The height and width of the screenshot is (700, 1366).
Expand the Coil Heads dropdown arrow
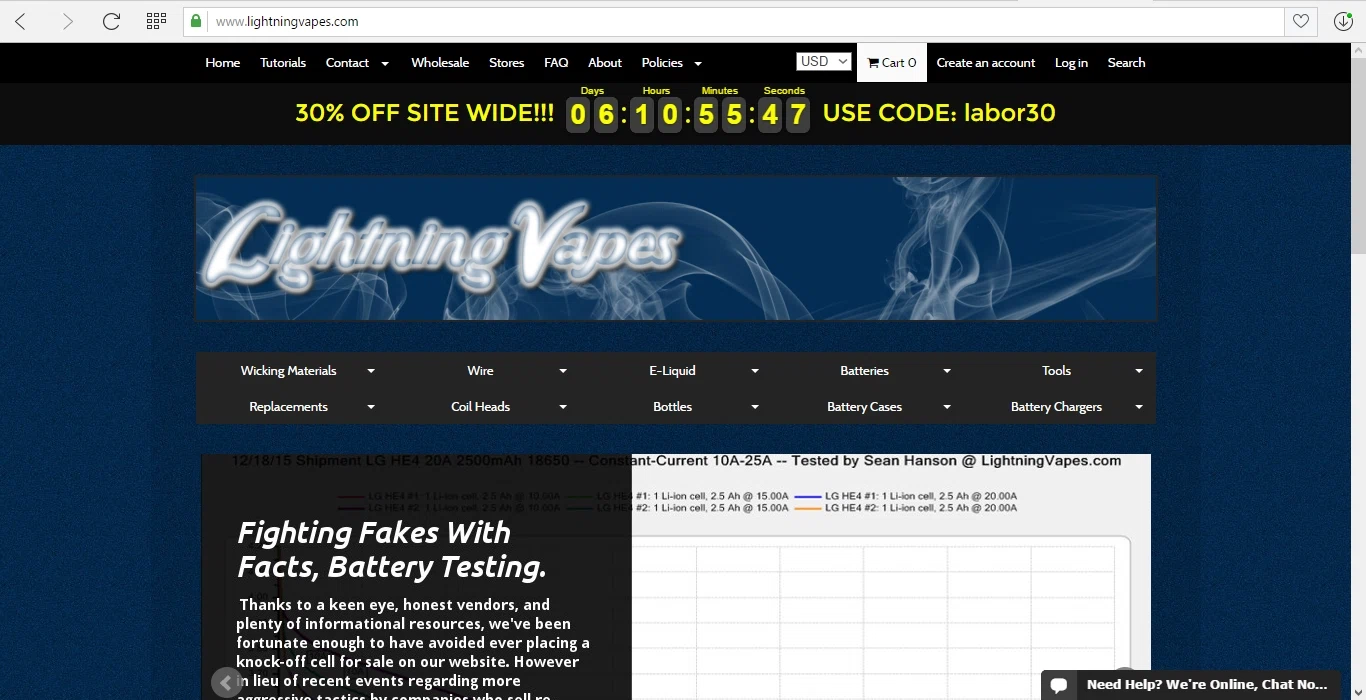[x=563, y=407]
